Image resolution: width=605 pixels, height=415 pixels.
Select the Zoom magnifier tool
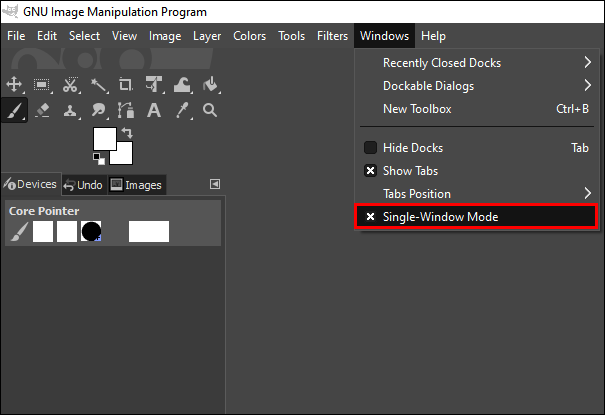pos(210,110)
